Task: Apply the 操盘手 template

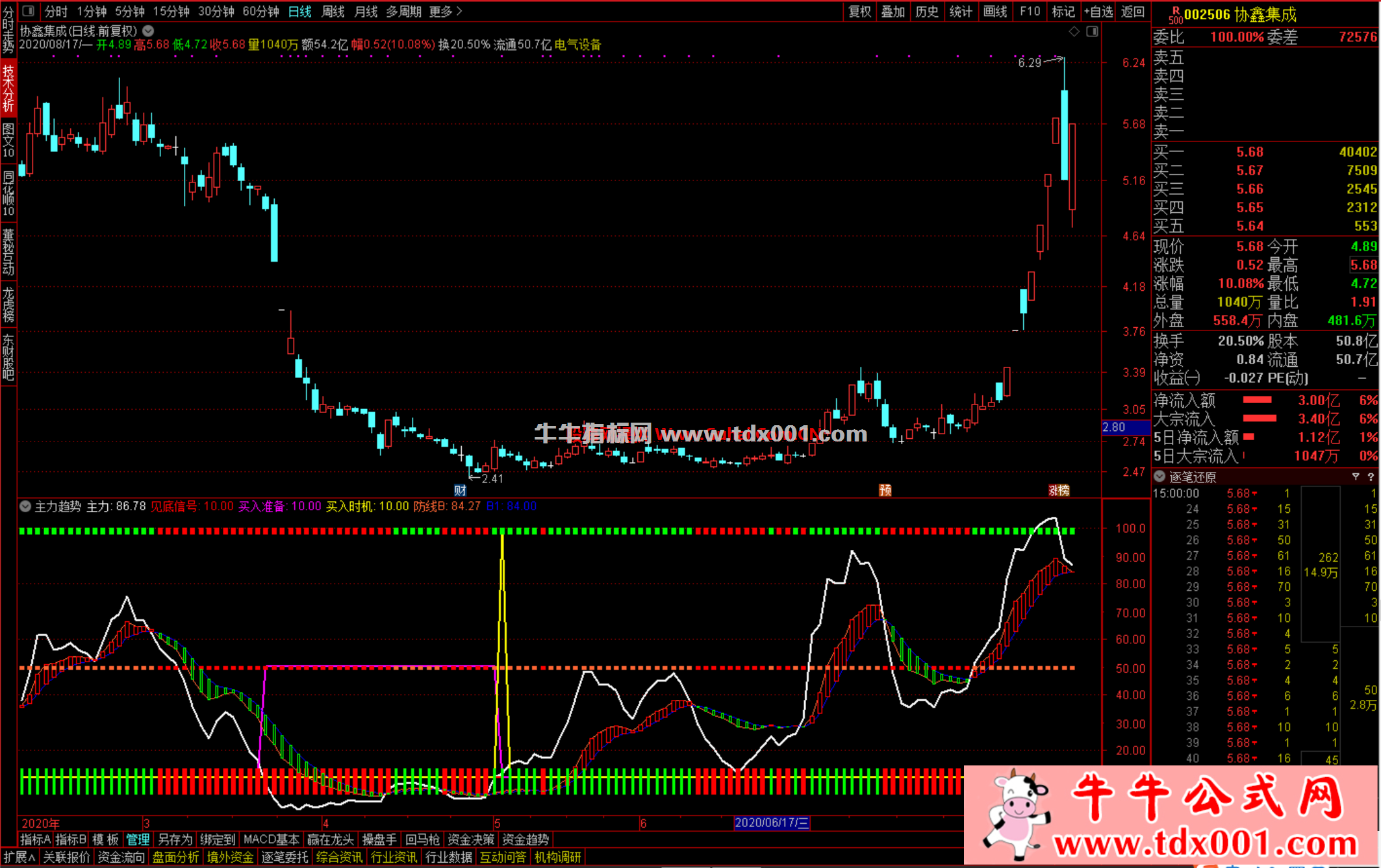Action: tap(379, 839)
